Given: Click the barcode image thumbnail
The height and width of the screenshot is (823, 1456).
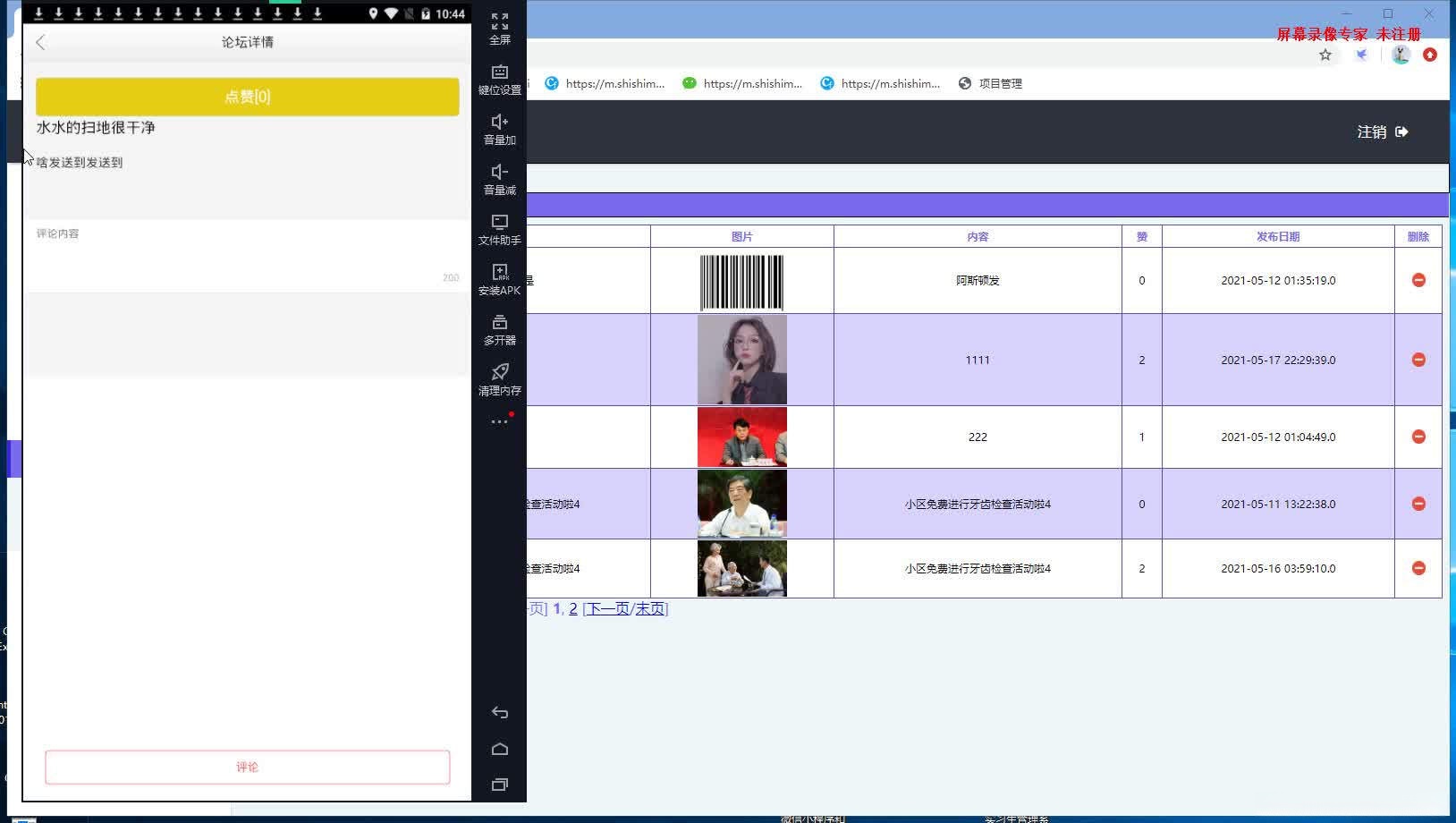Looking at the screenshot, I should pos(742,281).
